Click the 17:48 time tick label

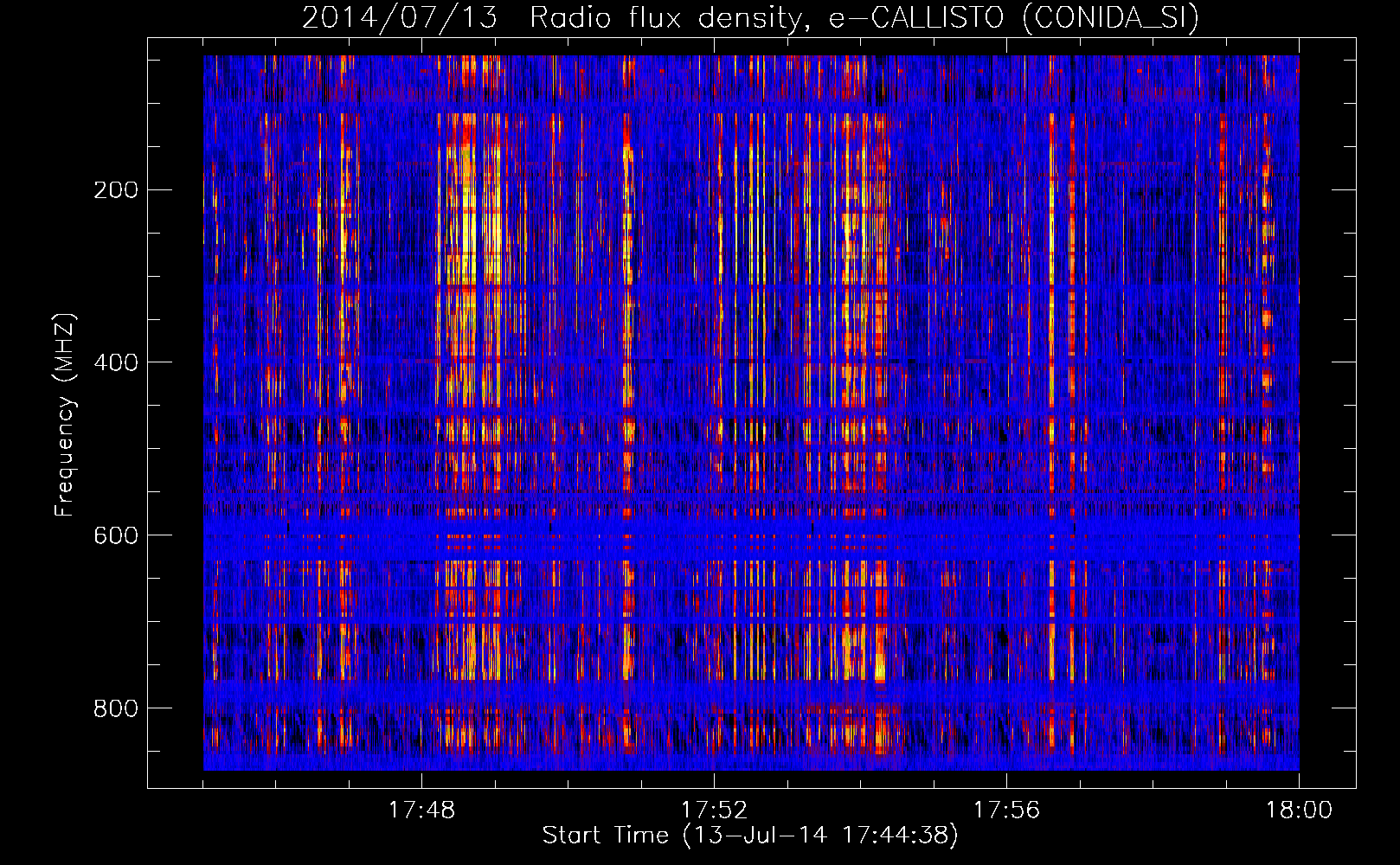click(421, 811)
